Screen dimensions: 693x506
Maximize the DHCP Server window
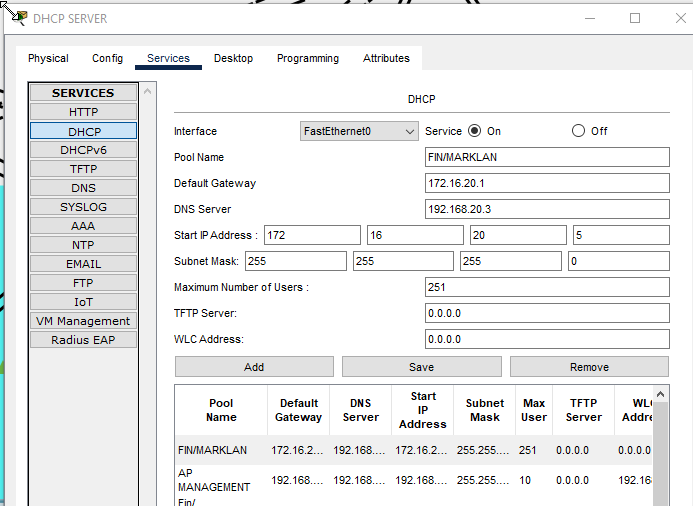pyautogui.click(x=634, y=18)
